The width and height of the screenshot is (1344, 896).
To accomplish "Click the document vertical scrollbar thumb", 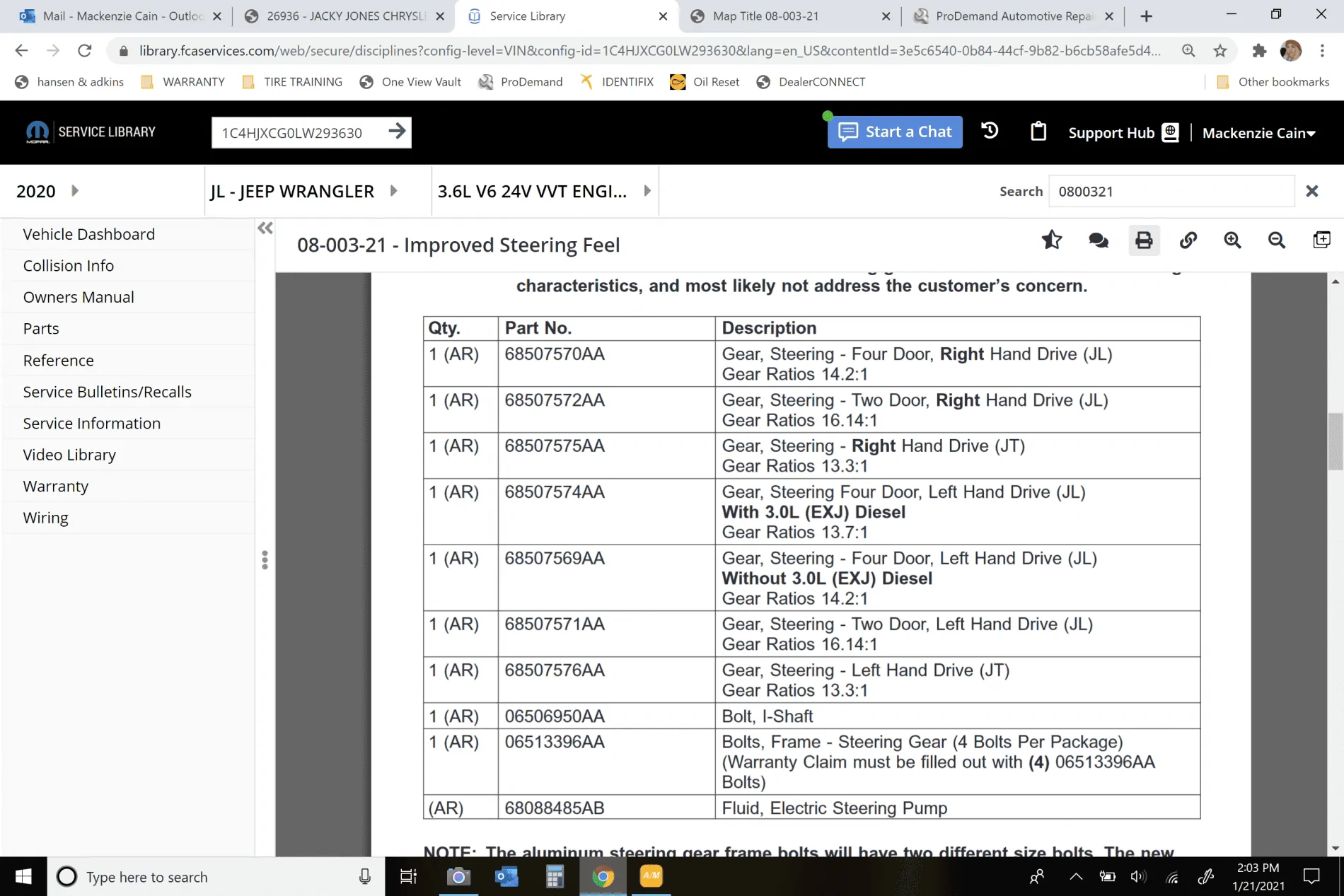I will (1336, 441).
